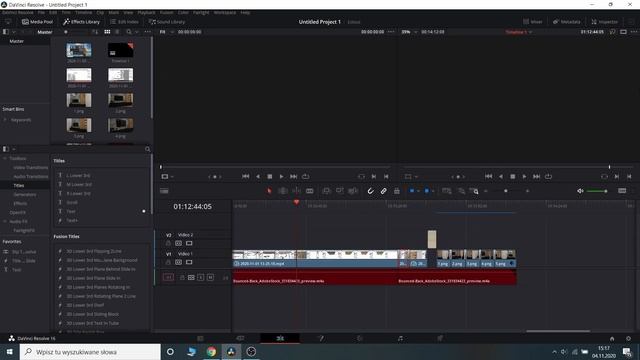
Task: Open the Playback menu
Action: point(146,13)
